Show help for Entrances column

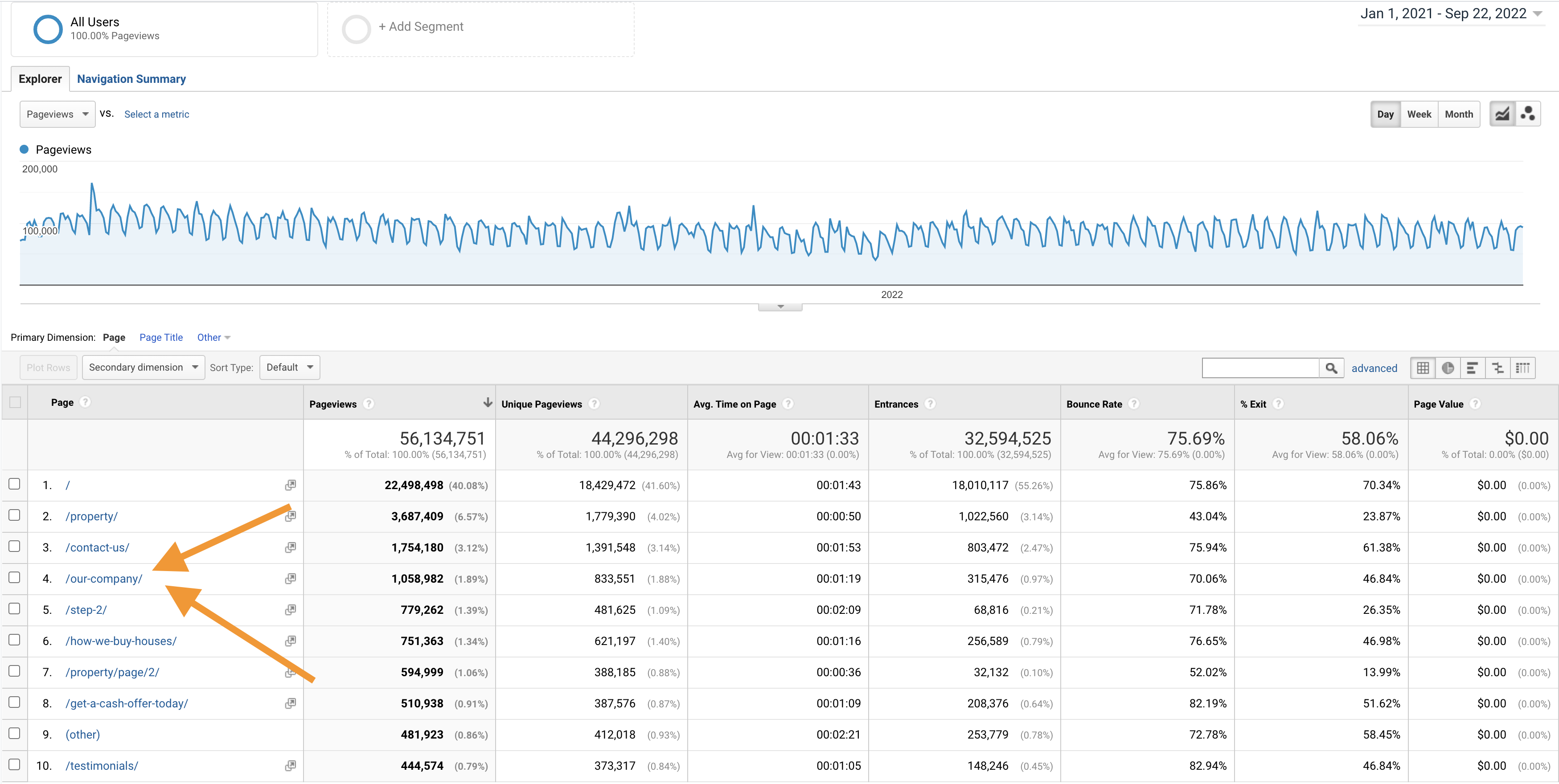[930, 404]
